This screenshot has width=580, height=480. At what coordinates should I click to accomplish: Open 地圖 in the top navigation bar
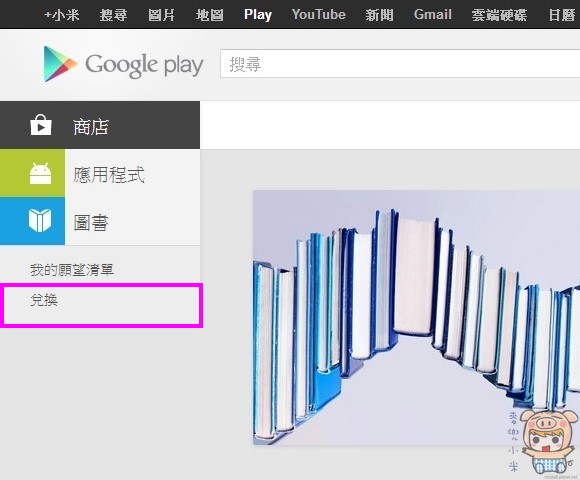click(209, 15)
